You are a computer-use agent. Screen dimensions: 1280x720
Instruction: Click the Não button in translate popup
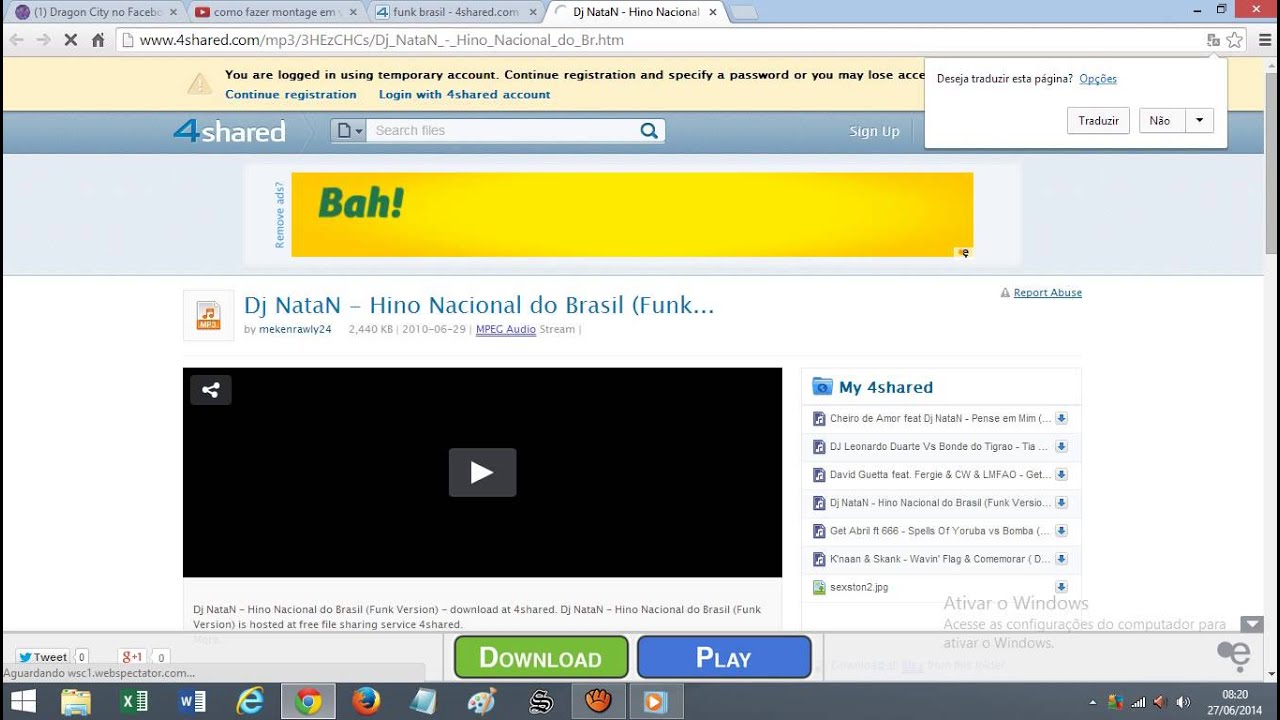1160,120
